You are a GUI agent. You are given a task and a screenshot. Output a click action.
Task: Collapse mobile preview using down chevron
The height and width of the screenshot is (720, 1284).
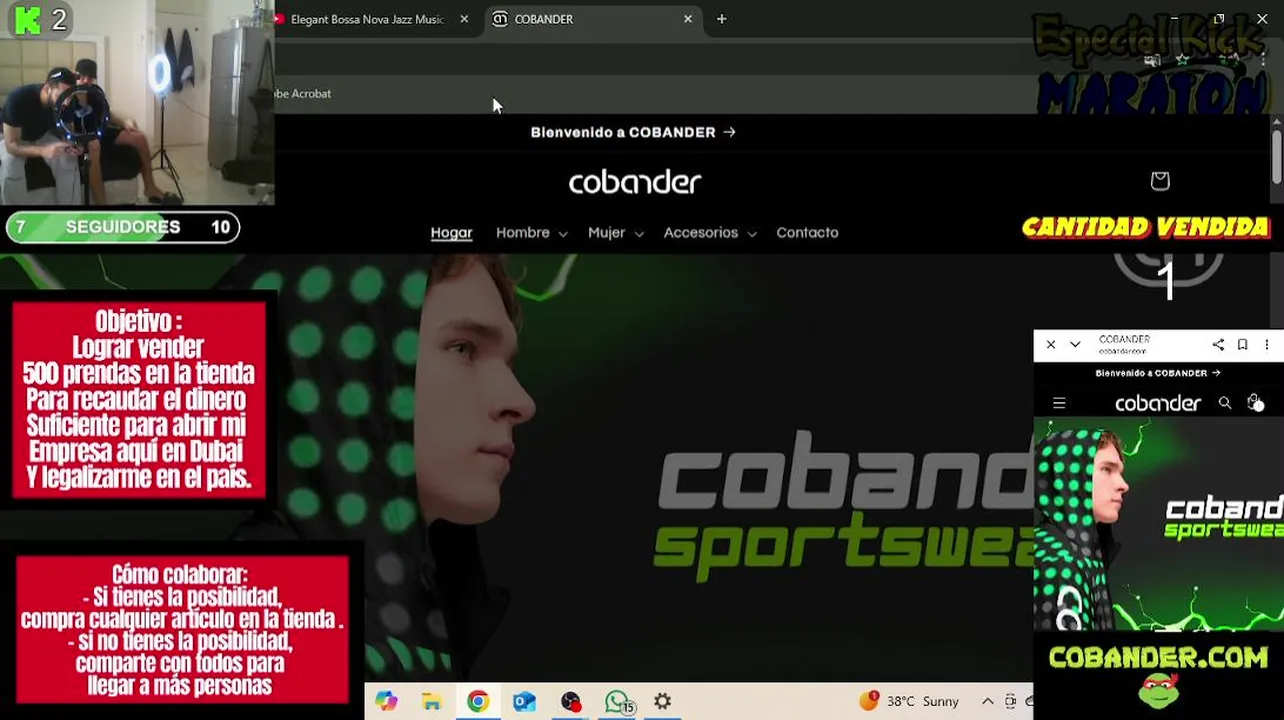pyautogui.click(x=1075, y=345)
